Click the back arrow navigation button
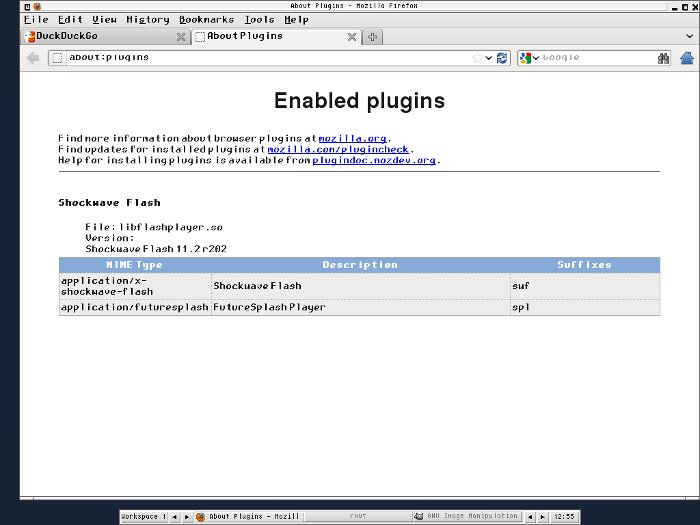The height and width of the screenshot is (525, 700). pos(33,58)
